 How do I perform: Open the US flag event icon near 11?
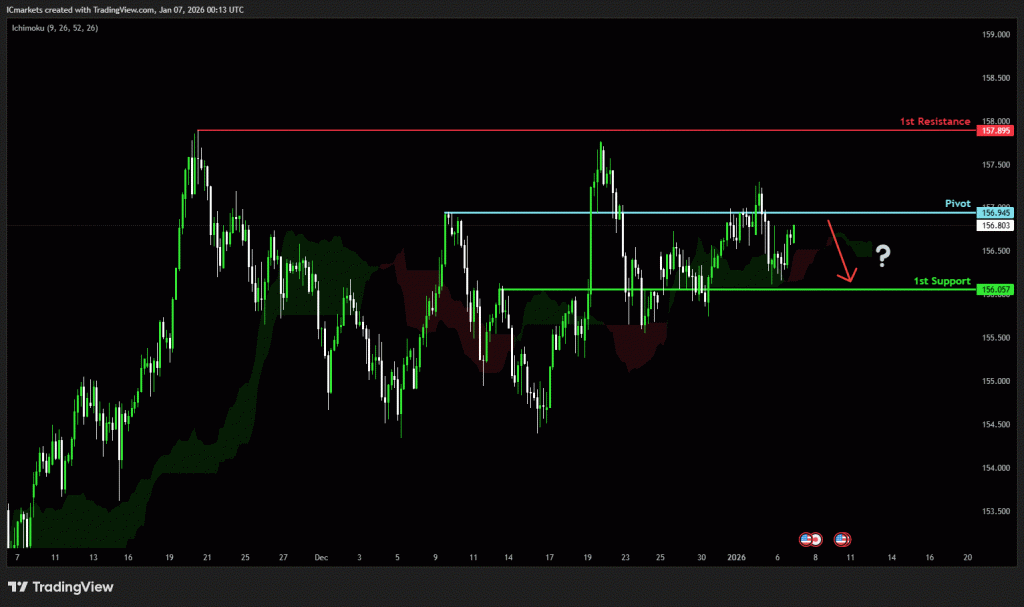(842, 539)
